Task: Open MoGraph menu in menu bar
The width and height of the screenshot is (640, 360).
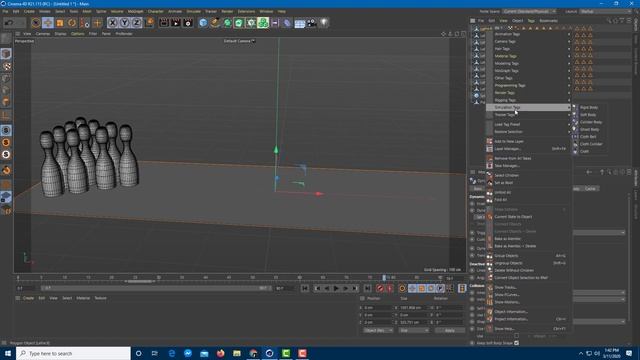Action: coord(136,11)
